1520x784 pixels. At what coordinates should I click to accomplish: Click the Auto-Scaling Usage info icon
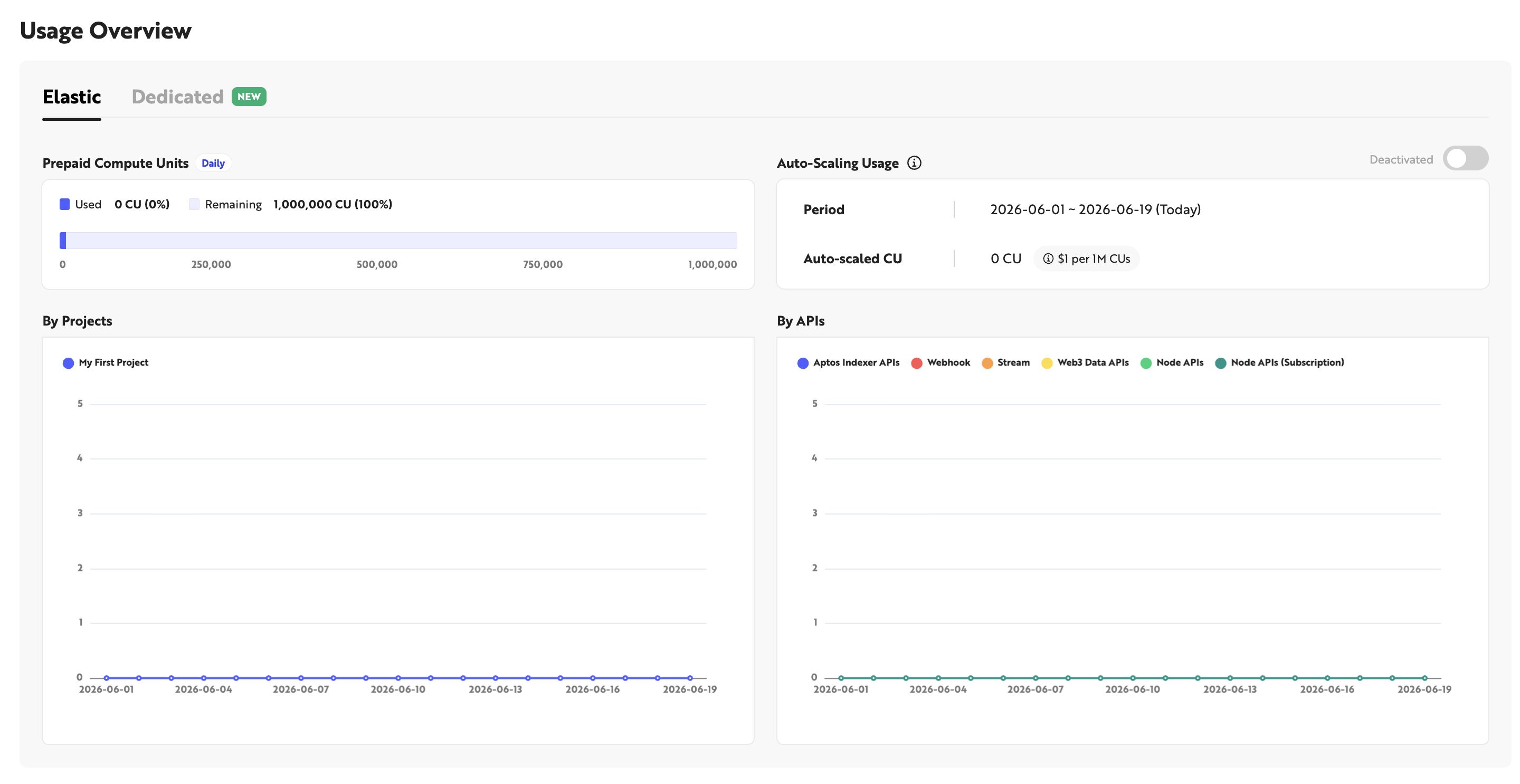point(914,163)
